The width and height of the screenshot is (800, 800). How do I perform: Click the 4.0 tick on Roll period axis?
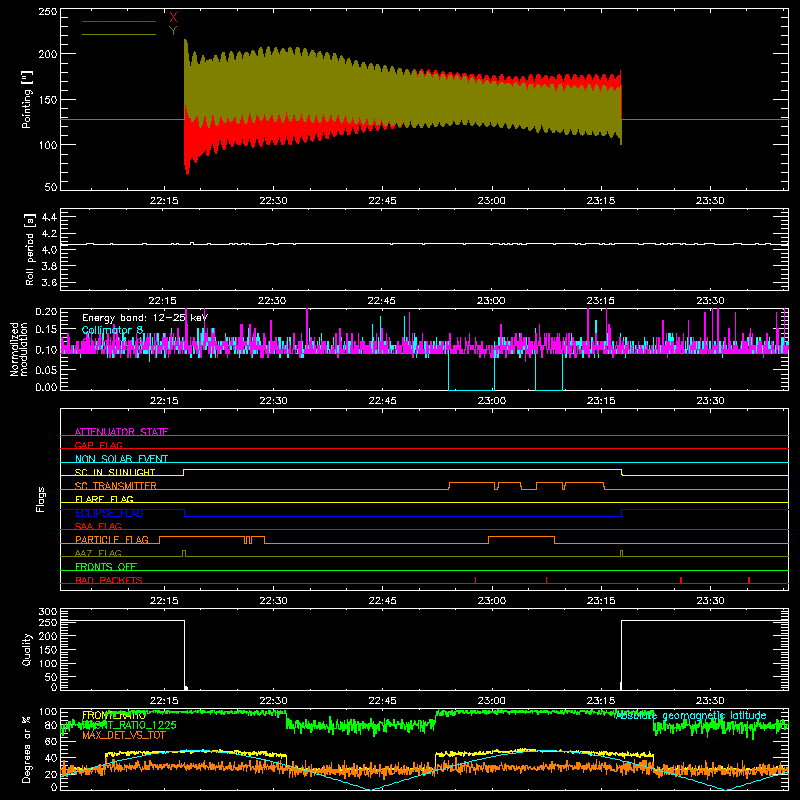(x=49, y=249)
